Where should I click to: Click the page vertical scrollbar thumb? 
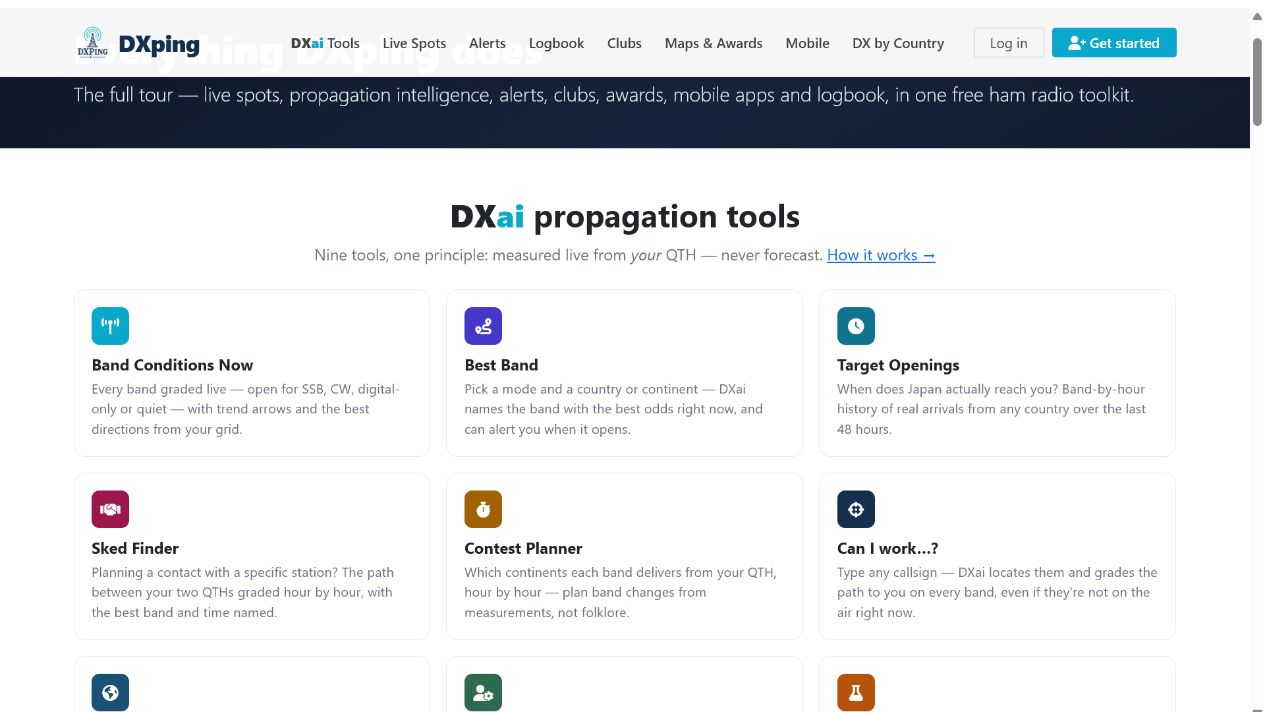(1257, 80)
